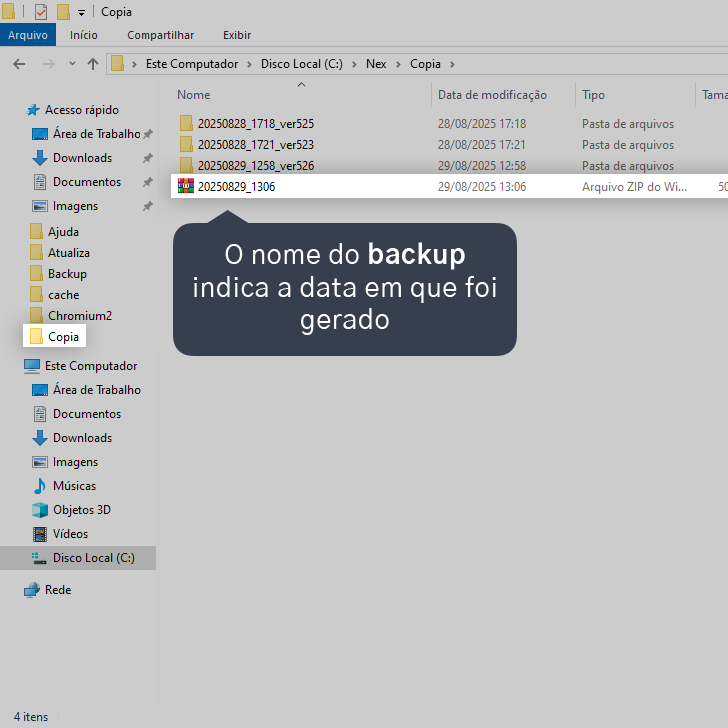Expand chevron after Copia breadcrumb
Image resolution: width=728 pixels, height=728 pixels.
[x=452, y=64]
